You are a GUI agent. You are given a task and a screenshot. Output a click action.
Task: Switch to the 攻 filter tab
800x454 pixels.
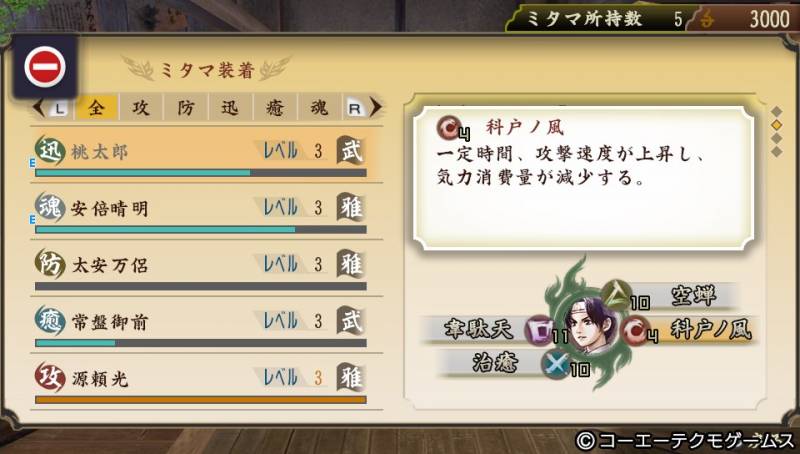[x=141, y=107]
